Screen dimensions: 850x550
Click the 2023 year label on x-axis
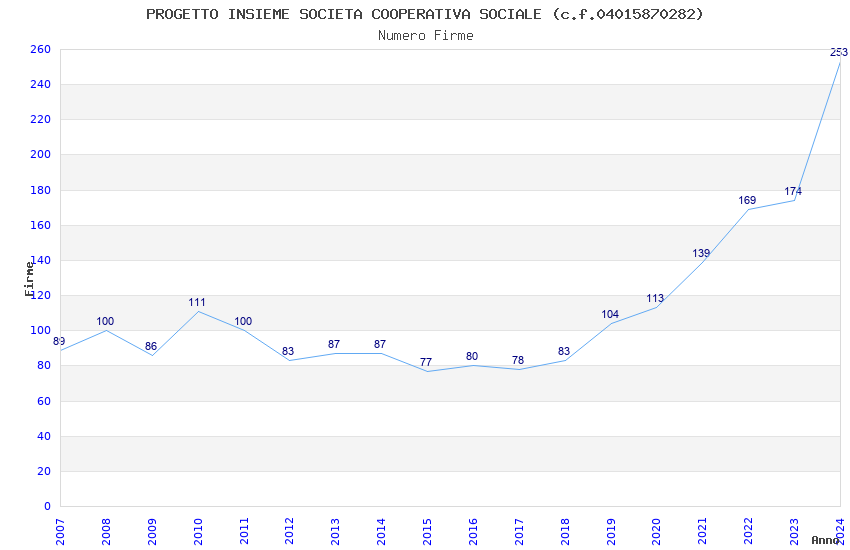click(x=794, y=532)
